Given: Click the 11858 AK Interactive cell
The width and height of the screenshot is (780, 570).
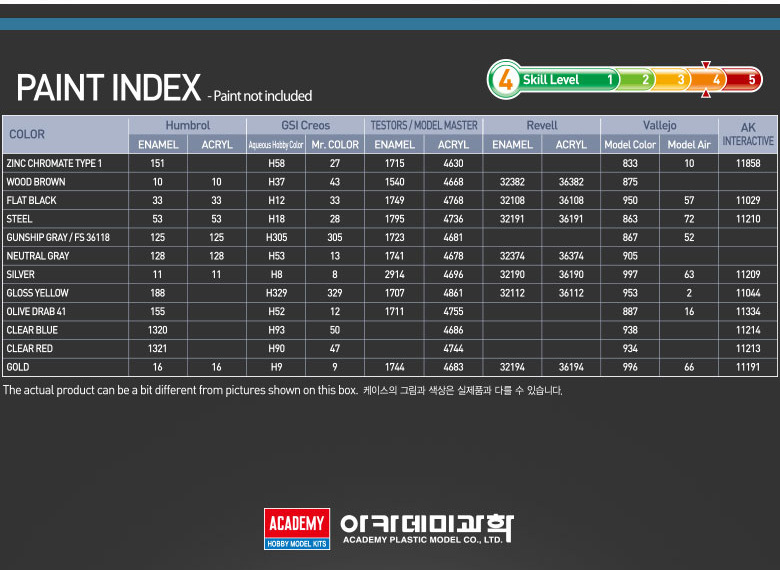Looking at the screenshot, I should pos(748,163).
